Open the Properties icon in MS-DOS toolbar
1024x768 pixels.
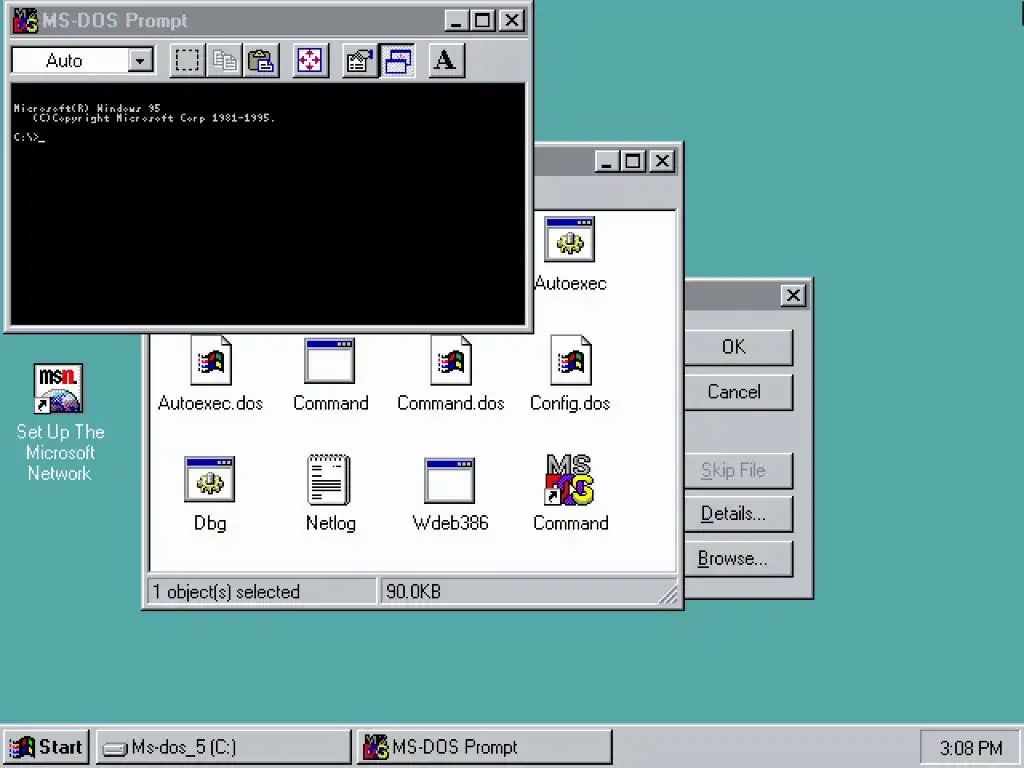[360, 61]
